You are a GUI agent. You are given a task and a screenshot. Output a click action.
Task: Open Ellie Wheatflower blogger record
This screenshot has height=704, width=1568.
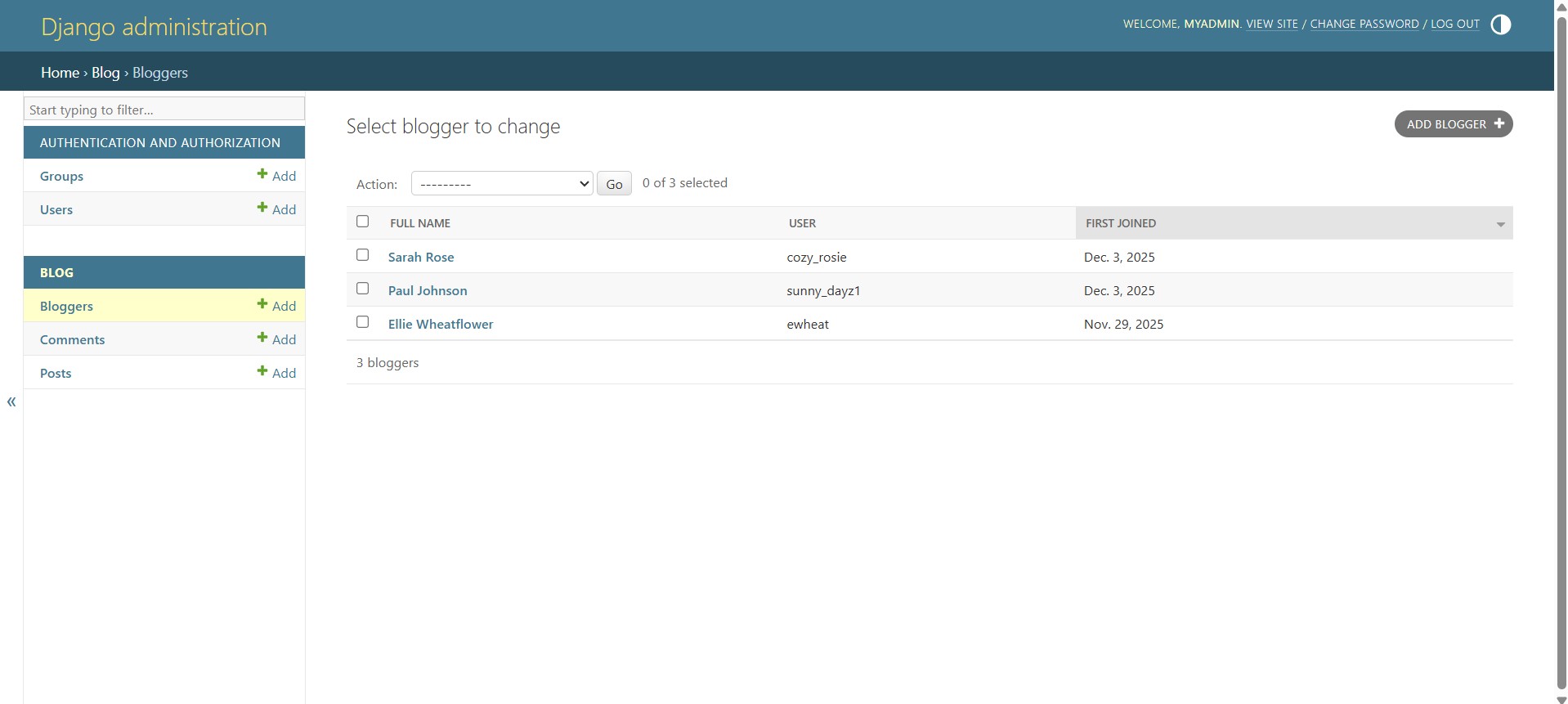click(x=440, y=324)
